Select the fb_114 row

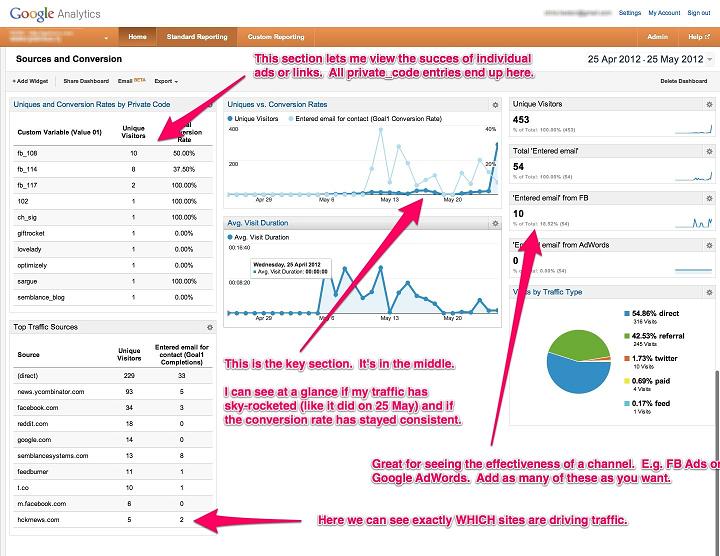[113, 169]
